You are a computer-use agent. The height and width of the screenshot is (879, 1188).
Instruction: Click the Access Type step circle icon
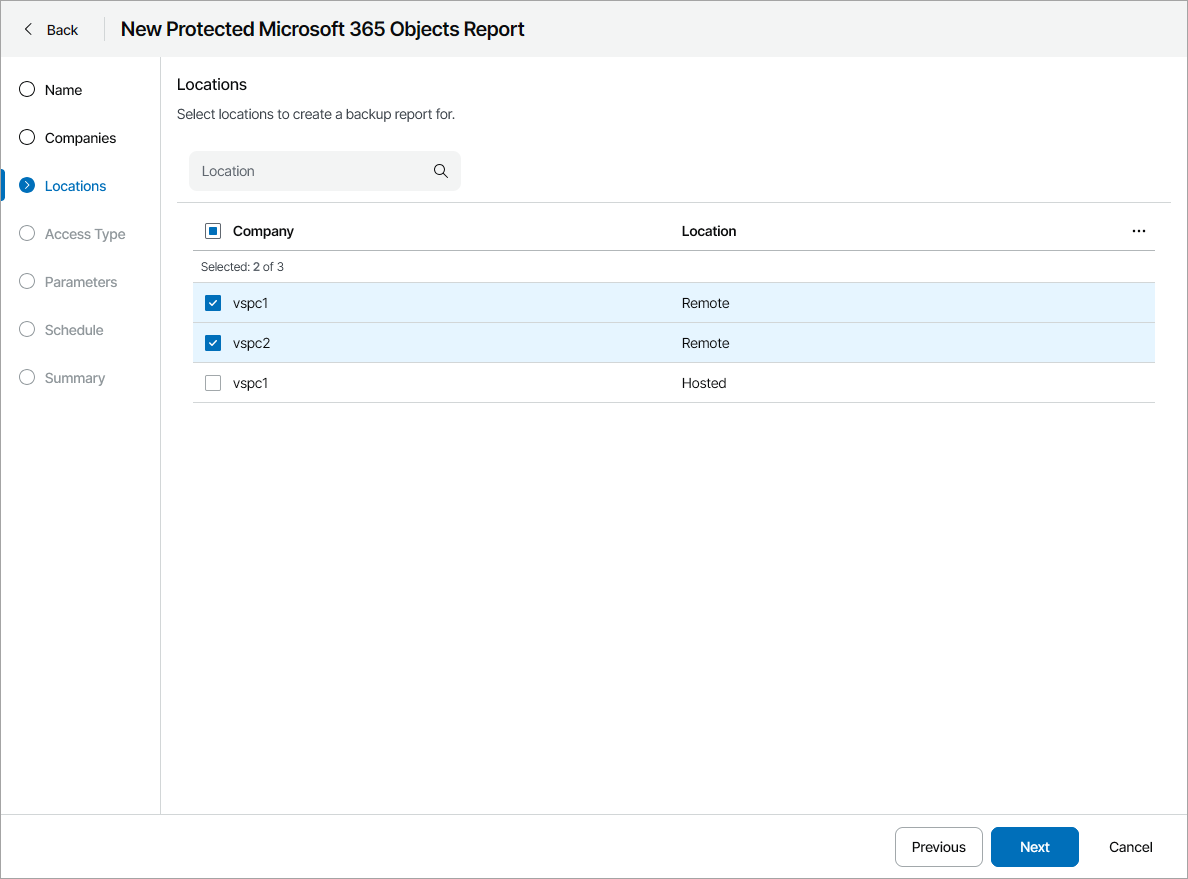27,234
